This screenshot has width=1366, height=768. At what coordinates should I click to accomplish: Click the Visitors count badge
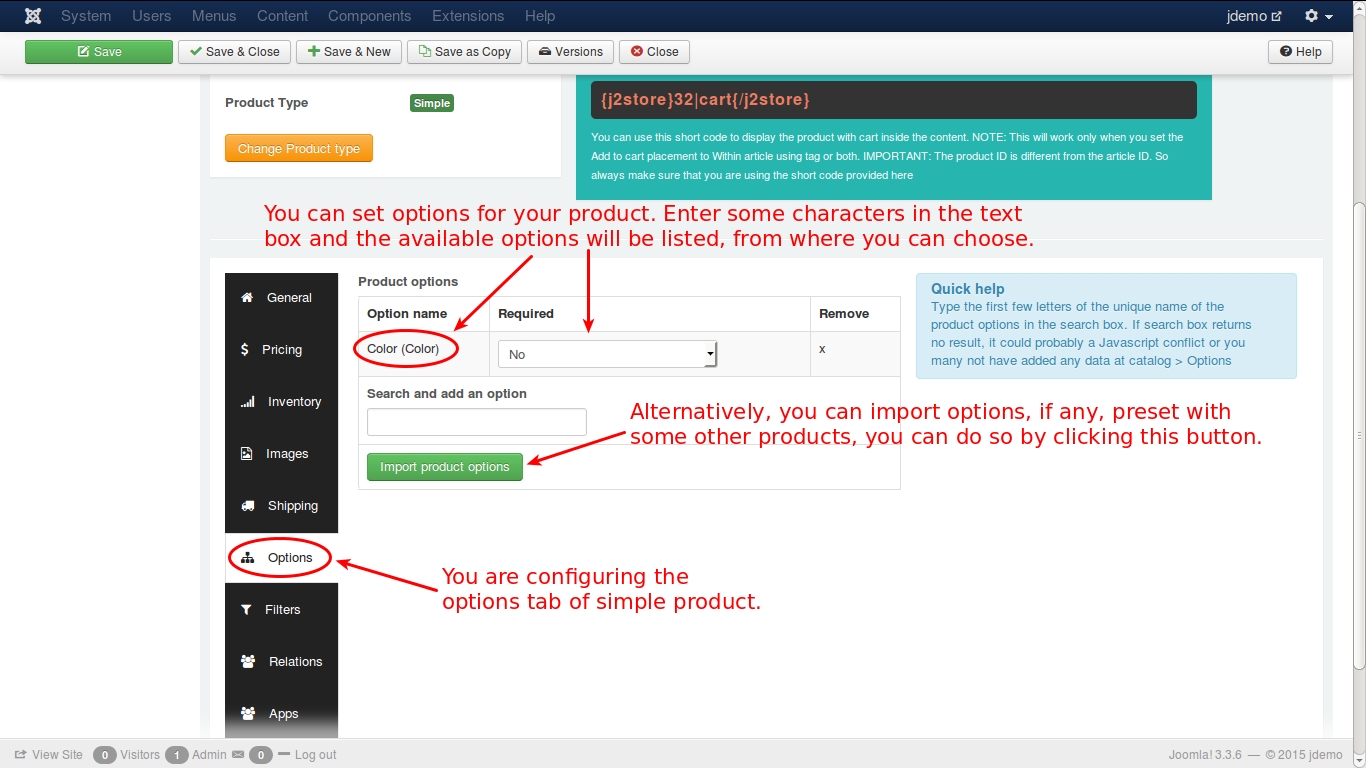click(x=104, y=755)
